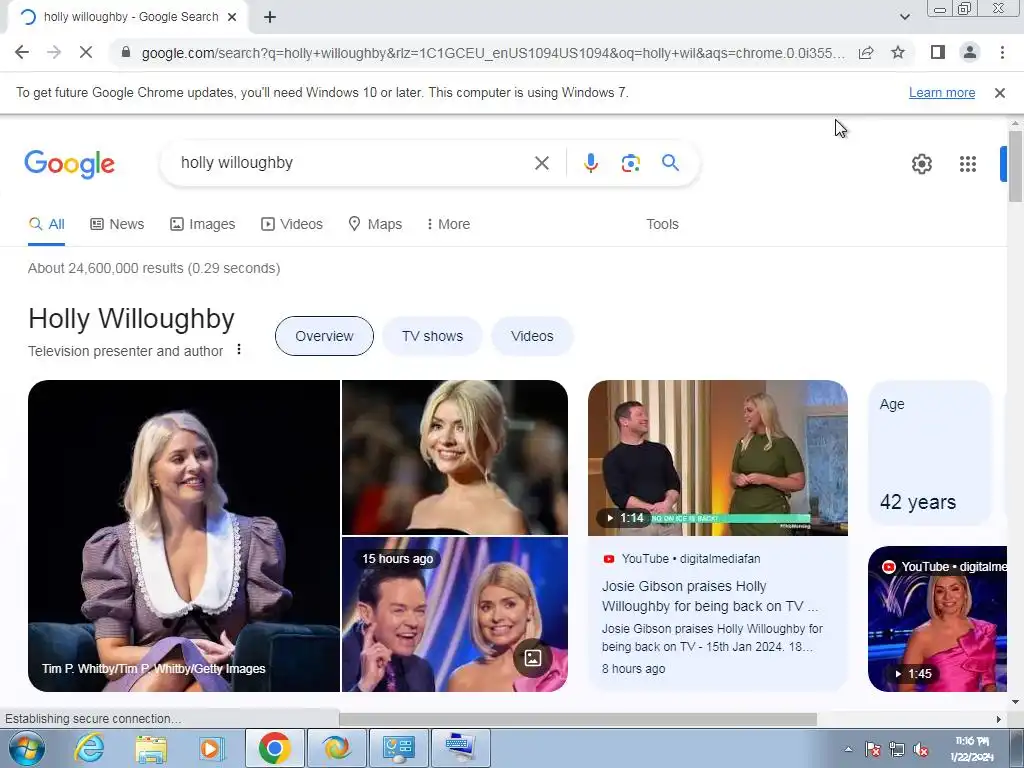Click the muted volume tray icon

coord(921,750)
